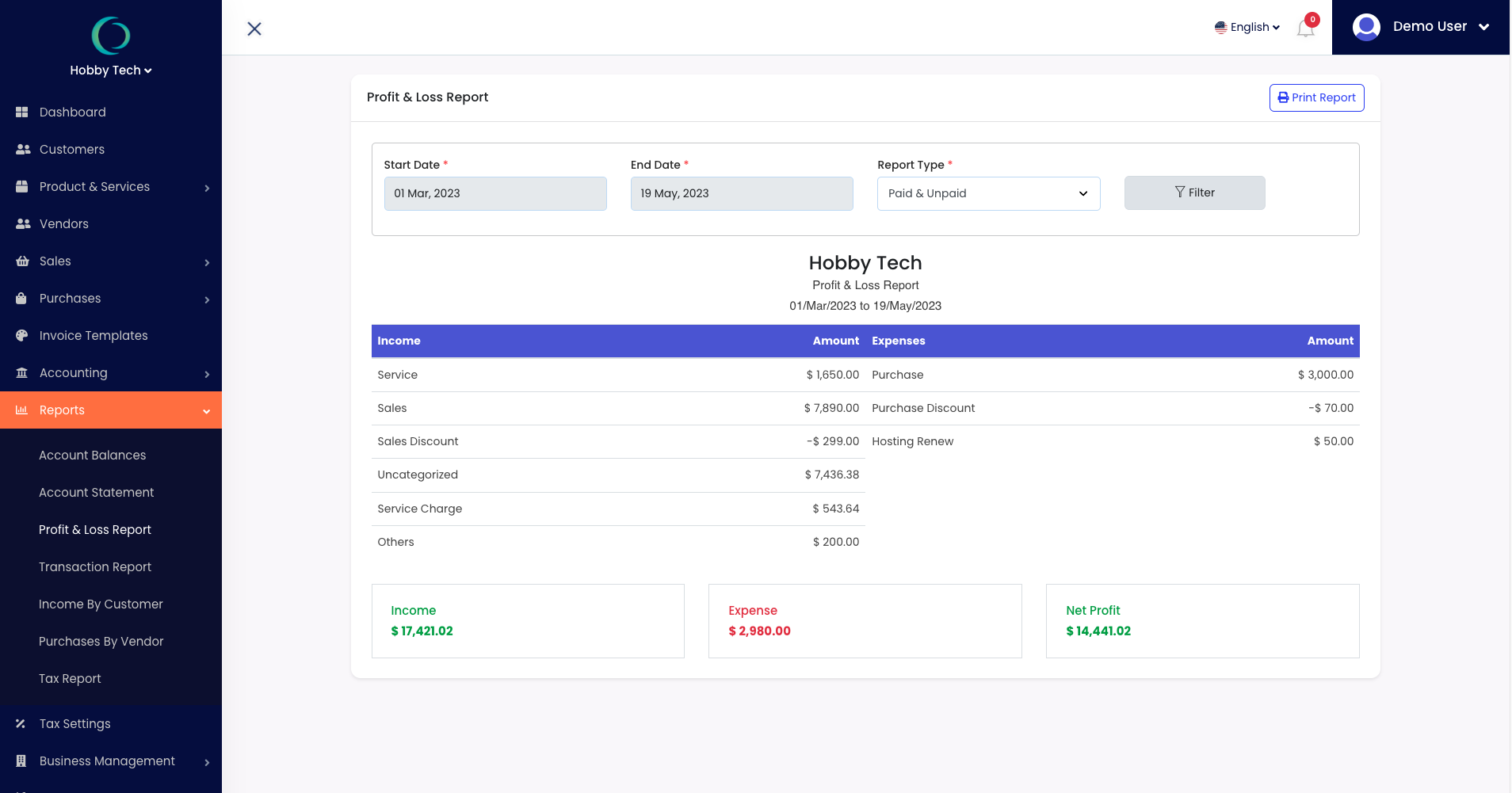Open the Tax Report section
Viewport: 1512px width, 793px height.
tap(70, 678)
